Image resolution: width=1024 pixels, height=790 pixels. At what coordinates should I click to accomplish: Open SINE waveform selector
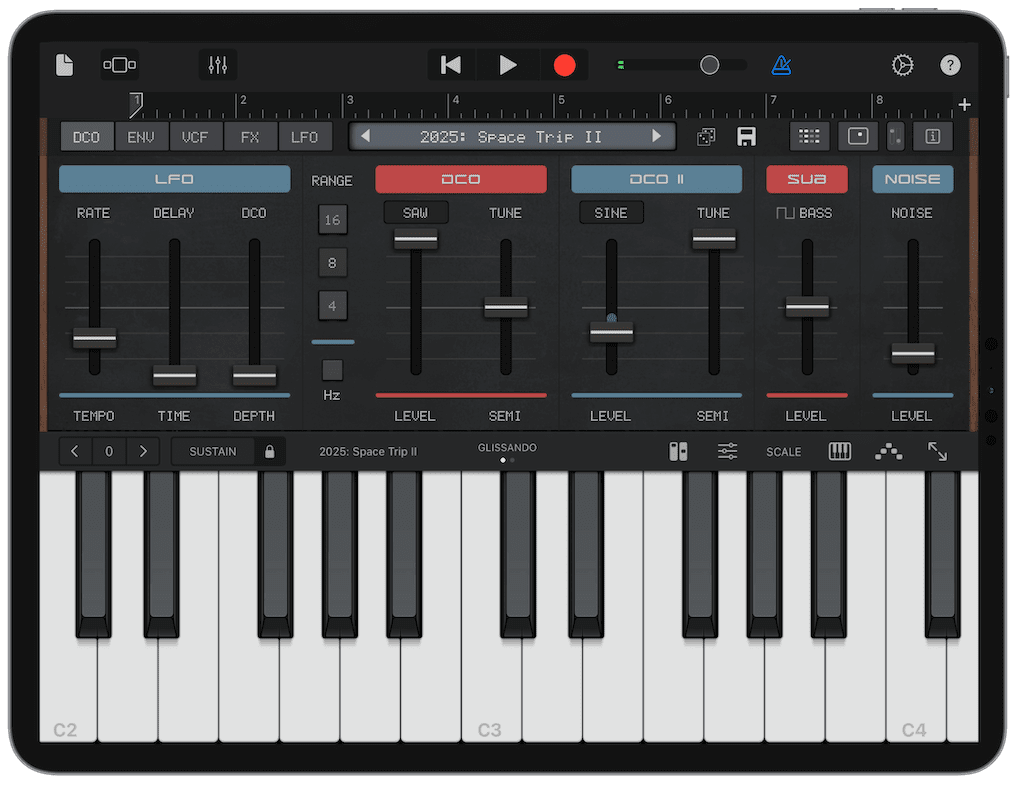pyautogui.click(x=611, y=213)
